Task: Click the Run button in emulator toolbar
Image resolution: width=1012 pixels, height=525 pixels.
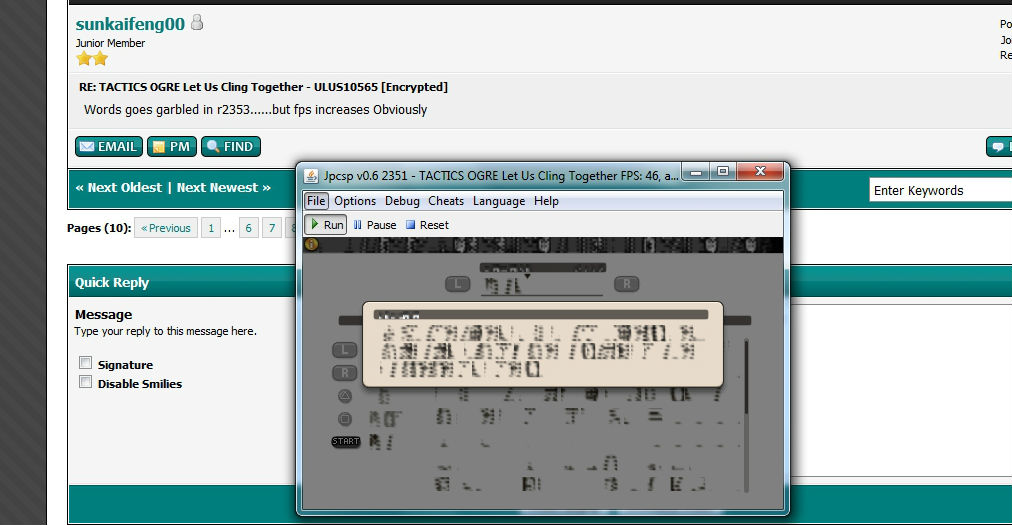Action: click(x=326, y=225)
